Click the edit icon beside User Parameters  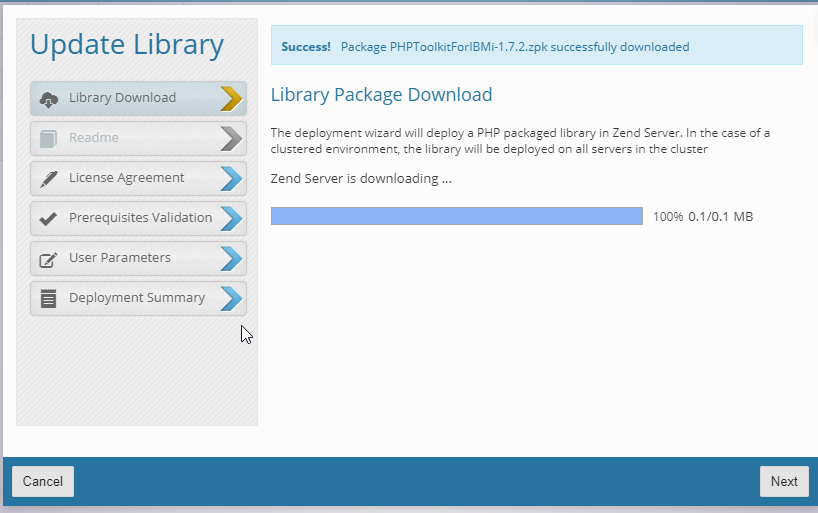pos(48,259)
